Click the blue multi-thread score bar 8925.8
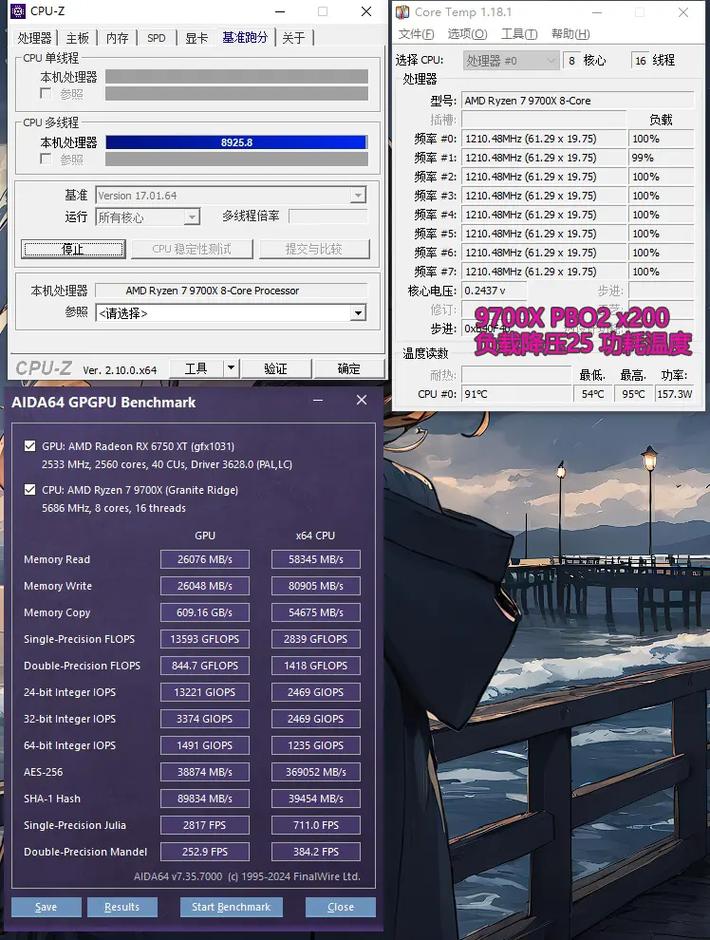 tap(236, 143)
